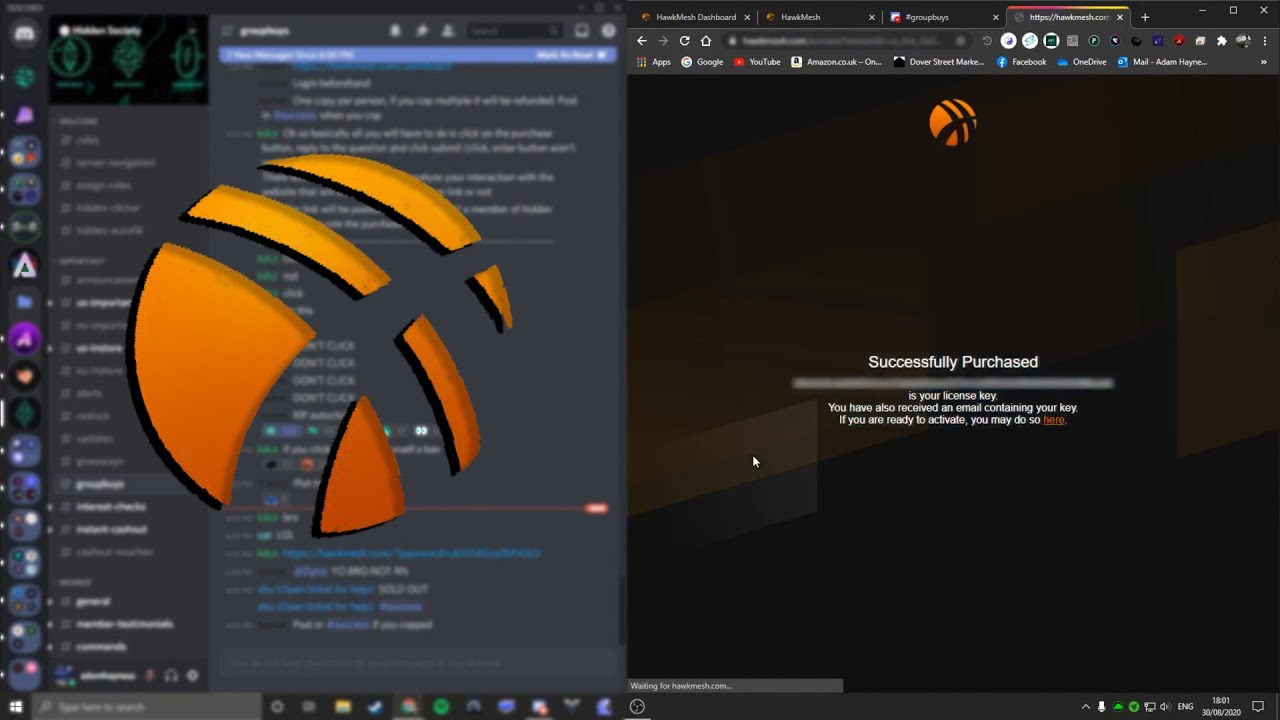Open Facebook bookmark
The image size is (1280, 720).
(1021, 62)
